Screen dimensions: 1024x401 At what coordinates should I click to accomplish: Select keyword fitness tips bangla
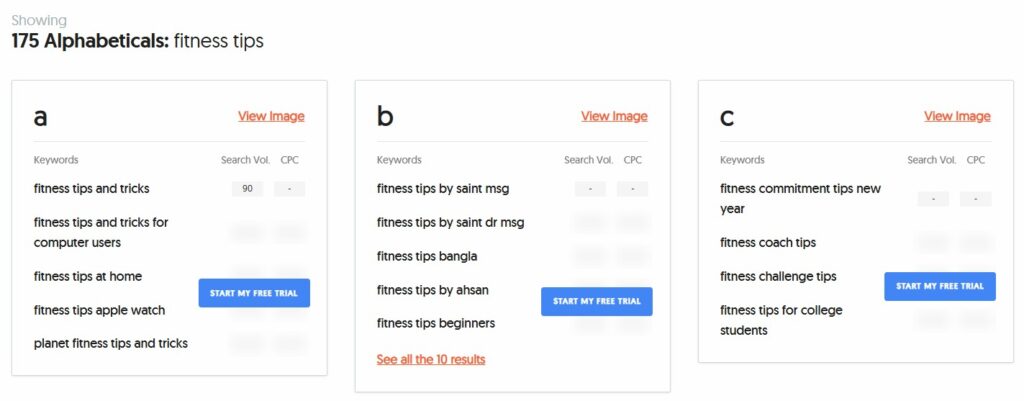coord(427,256)
